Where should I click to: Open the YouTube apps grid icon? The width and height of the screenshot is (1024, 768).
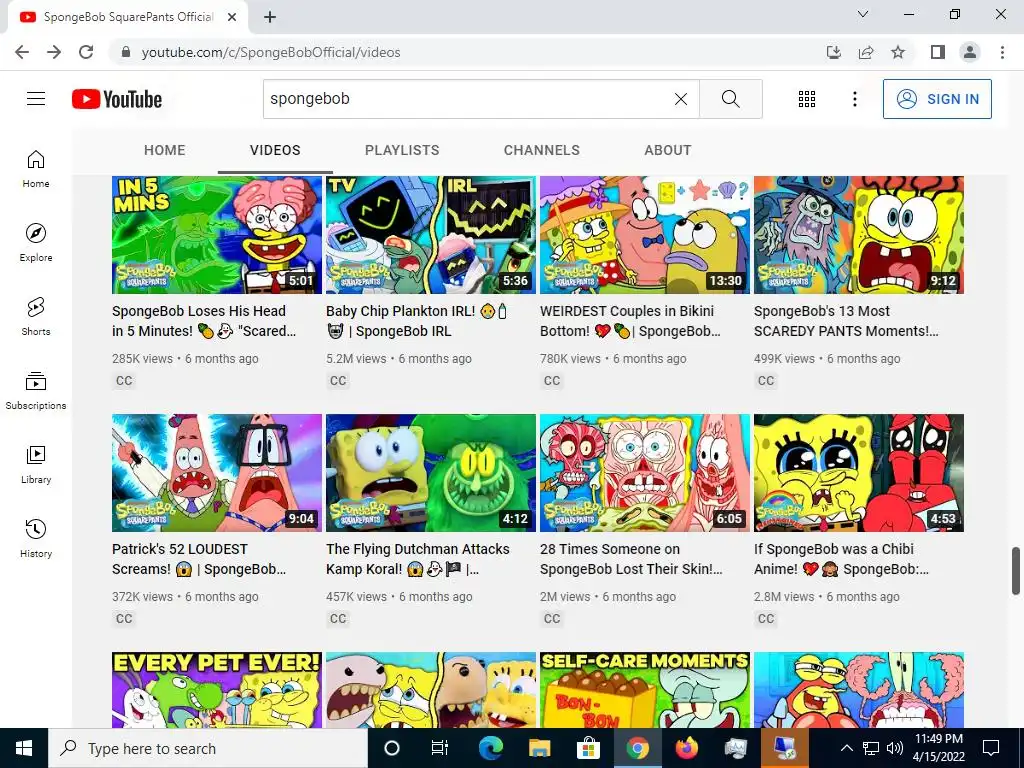[x=807, y=99]
